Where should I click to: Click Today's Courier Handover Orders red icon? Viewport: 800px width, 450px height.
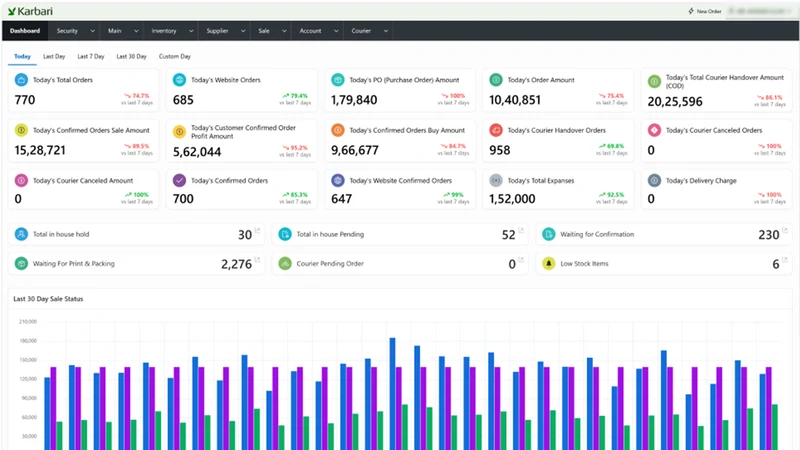[x=495, y=130]
